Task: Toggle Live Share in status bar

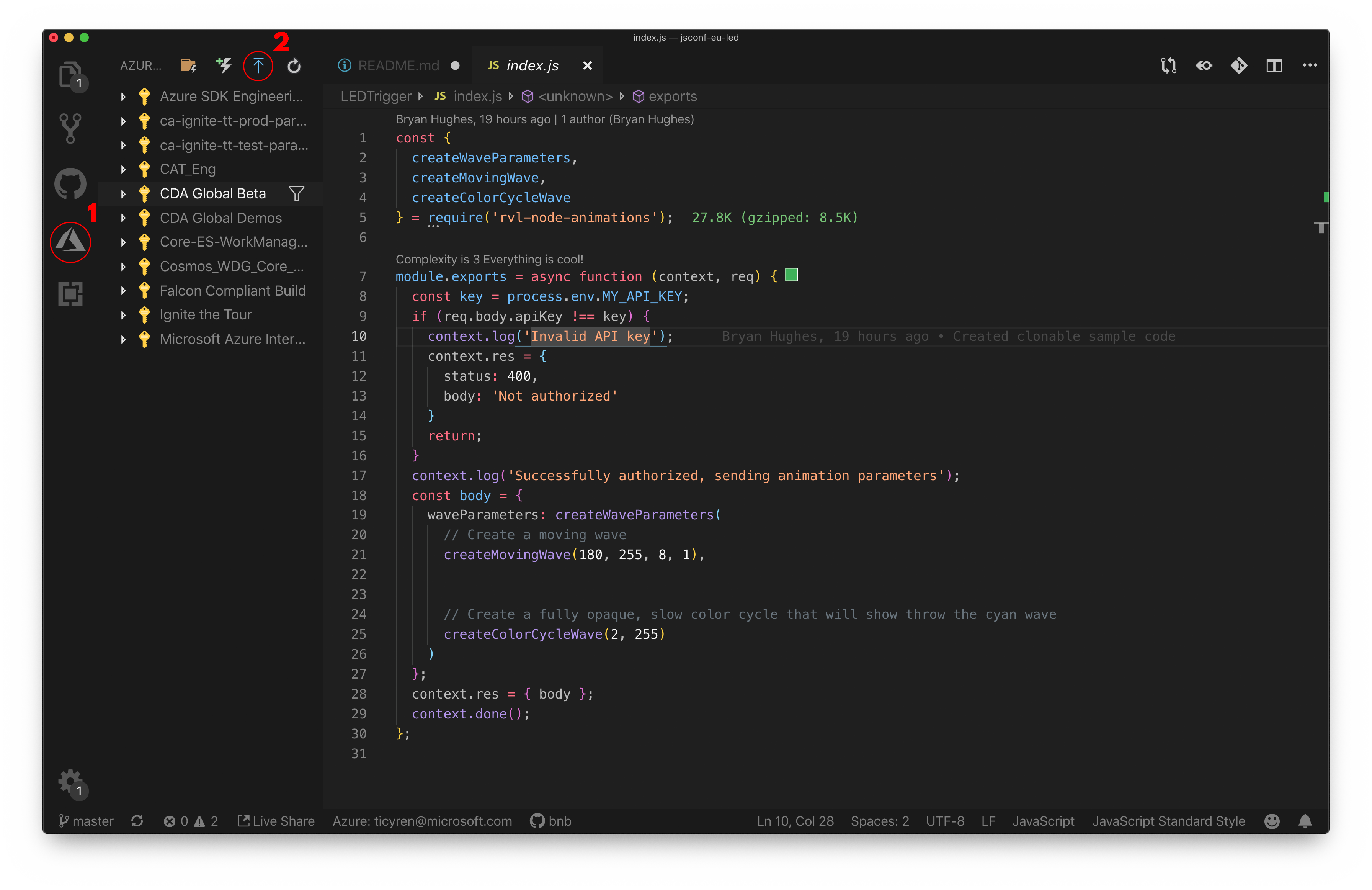Action: 276,821
